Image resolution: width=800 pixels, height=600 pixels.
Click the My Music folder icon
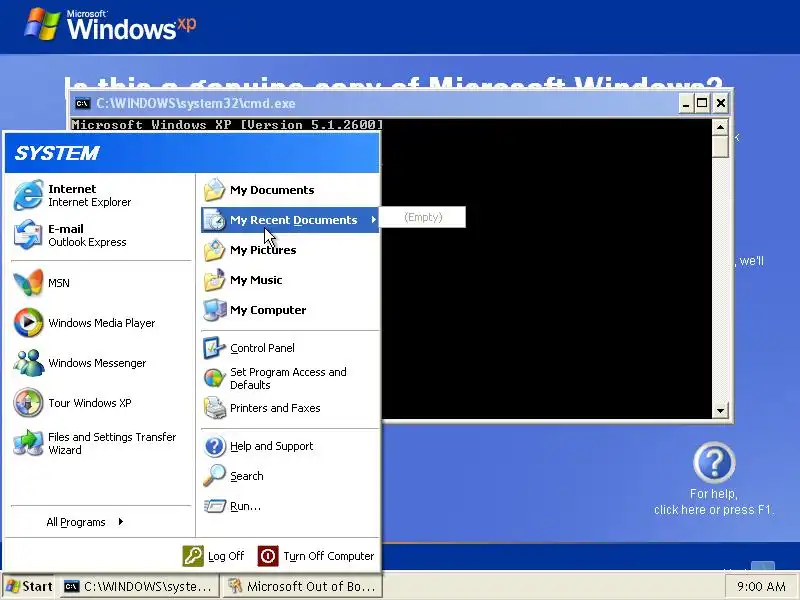click(215, 280)
